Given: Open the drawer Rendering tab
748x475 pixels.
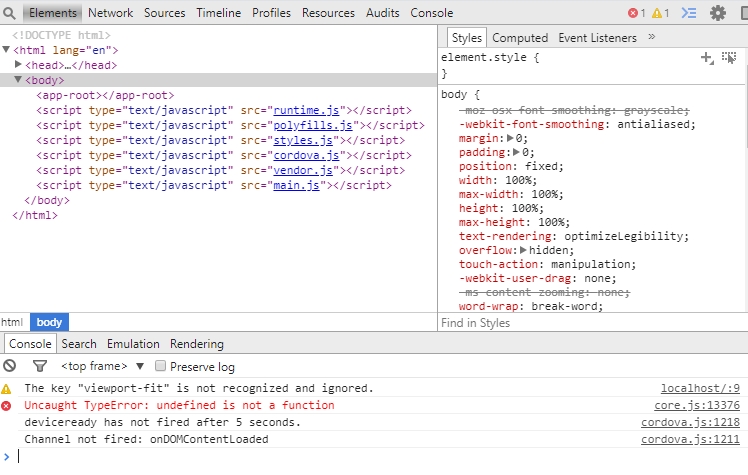Looking at the screenshot, I should tap(197, 344).
